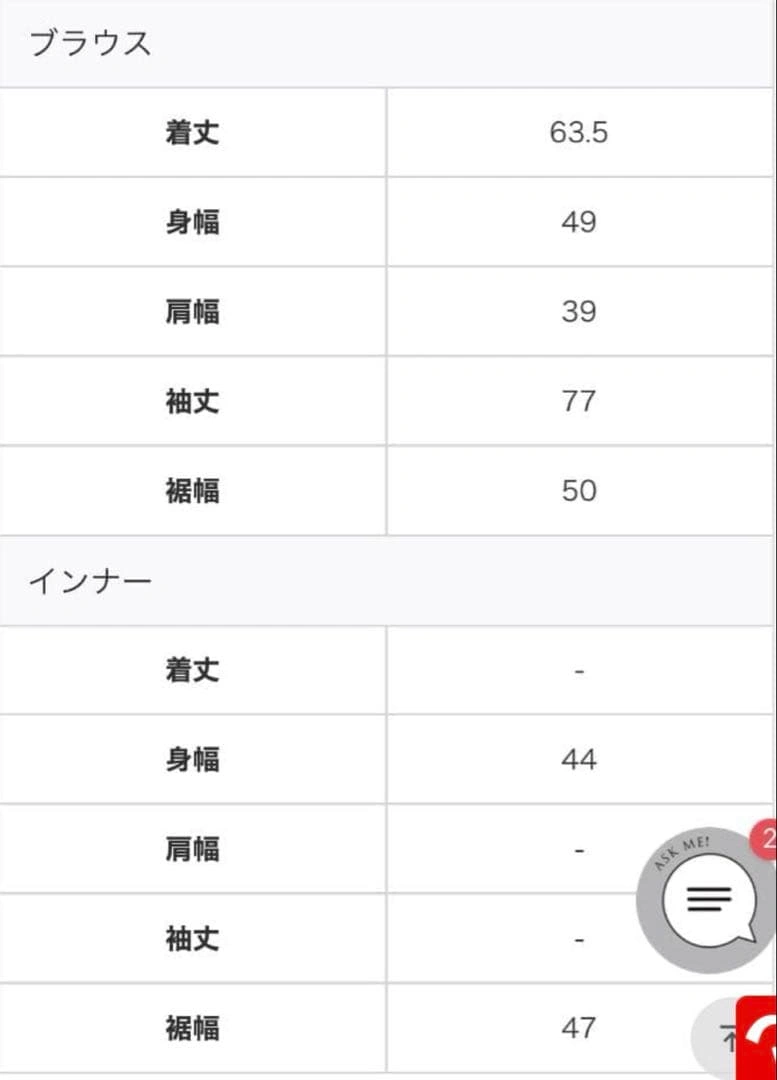This screenshot has width=777, height=1080.
Task: Open the ASK ME! chat bubble
Action: coord(709,899)
